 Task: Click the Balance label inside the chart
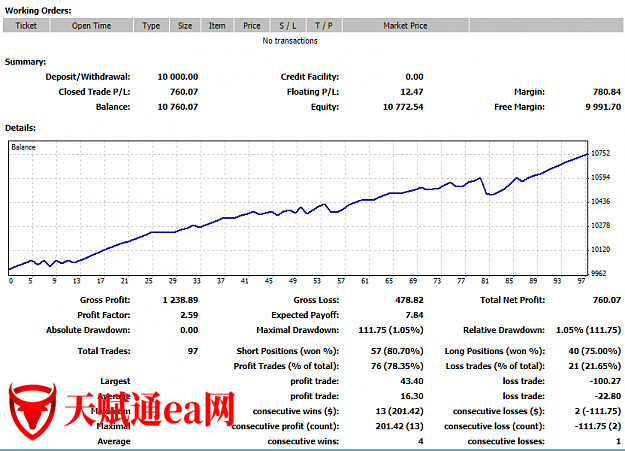pyautogui.click(x=23, y=147)
